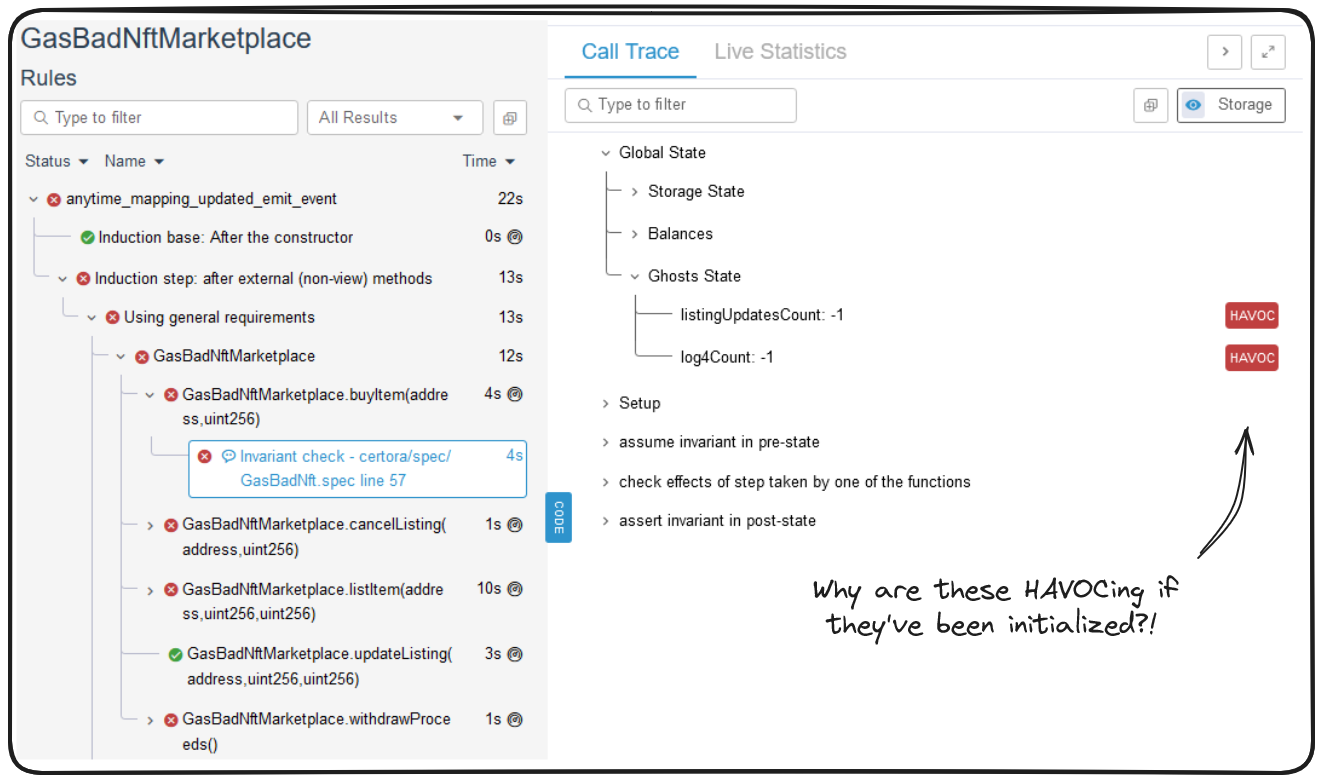Click target icon beside buyItem rule time
The height and width of the screenshot is (783, 1323).
coord(515,394)
